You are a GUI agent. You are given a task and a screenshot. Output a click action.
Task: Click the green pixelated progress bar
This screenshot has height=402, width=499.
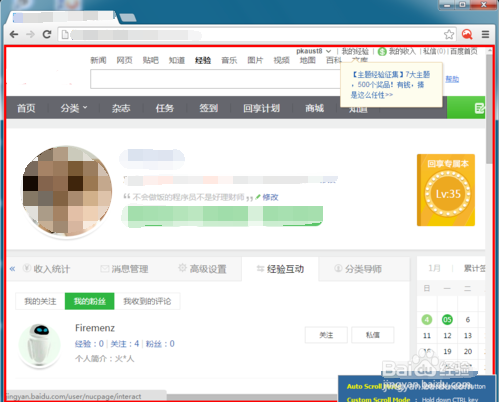click(x=222, y=216)
